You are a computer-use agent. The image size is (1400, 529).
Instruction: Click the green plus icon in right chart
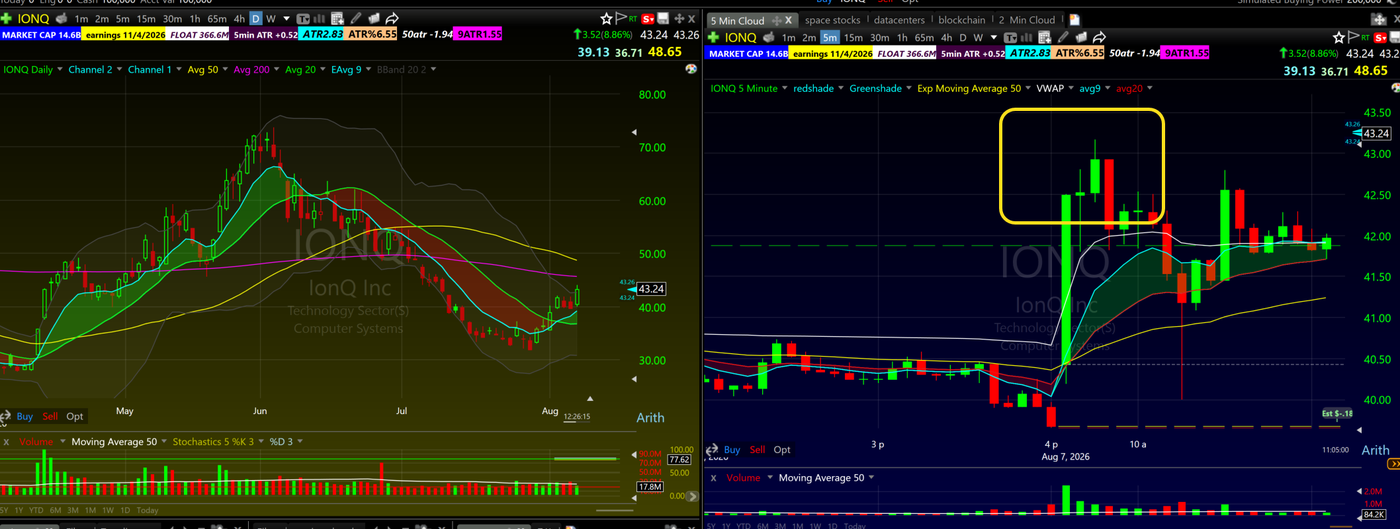tap(713, 37)
